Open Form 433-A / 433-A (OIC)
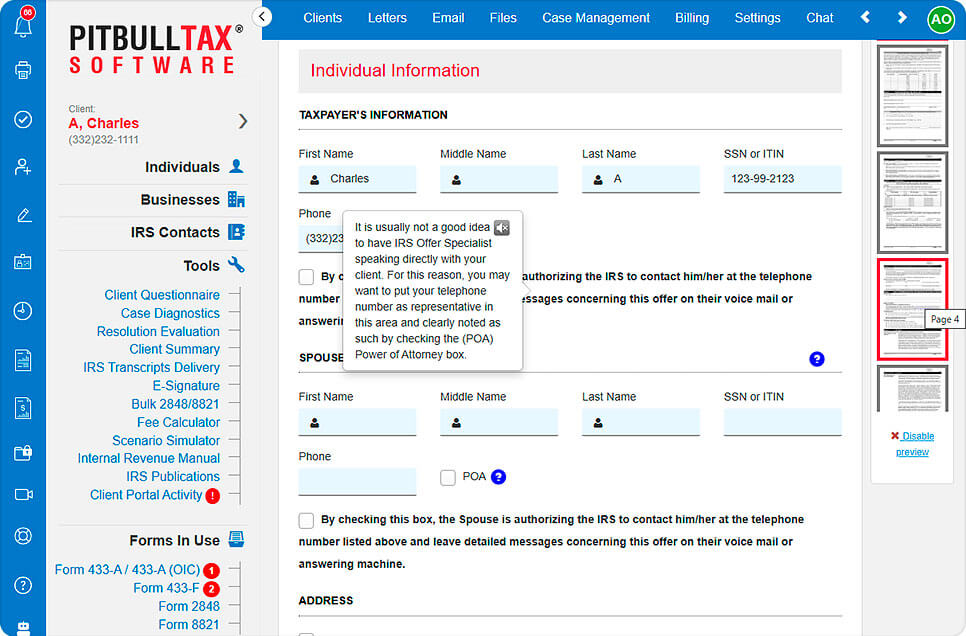This screenshot has width=966, height=636. pyautogui.click(x=128, y=569)
